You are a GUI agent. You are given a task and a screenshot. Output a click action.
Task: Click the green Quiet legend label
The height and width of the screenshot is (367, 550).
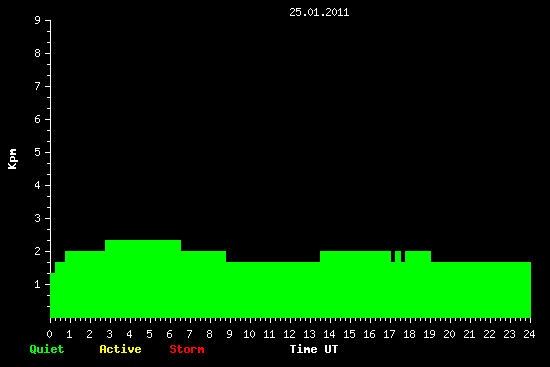[47, 349]
